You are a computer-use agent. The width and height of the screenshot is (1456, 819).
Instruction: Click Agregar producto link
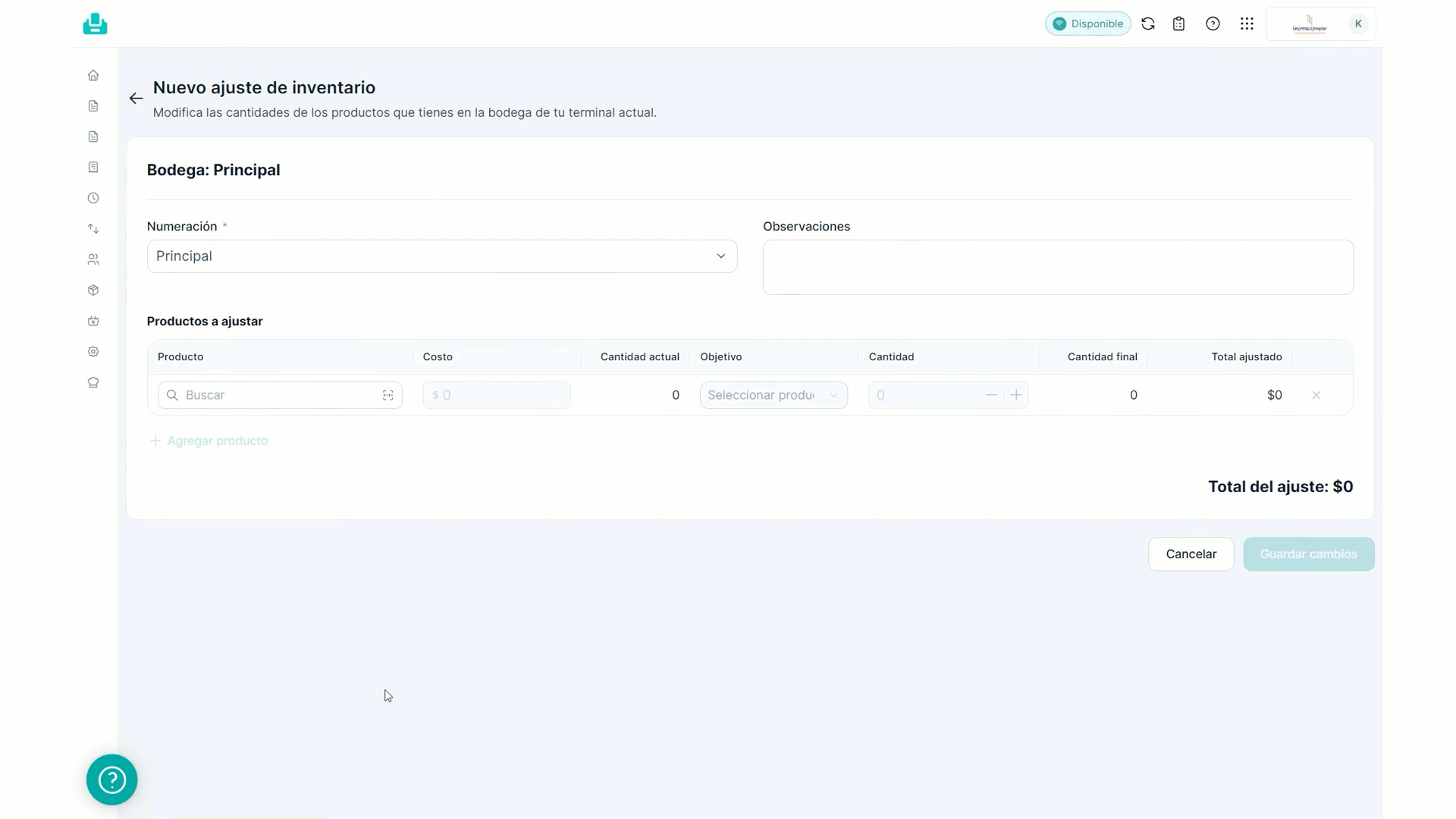click(x=209, y=441)
